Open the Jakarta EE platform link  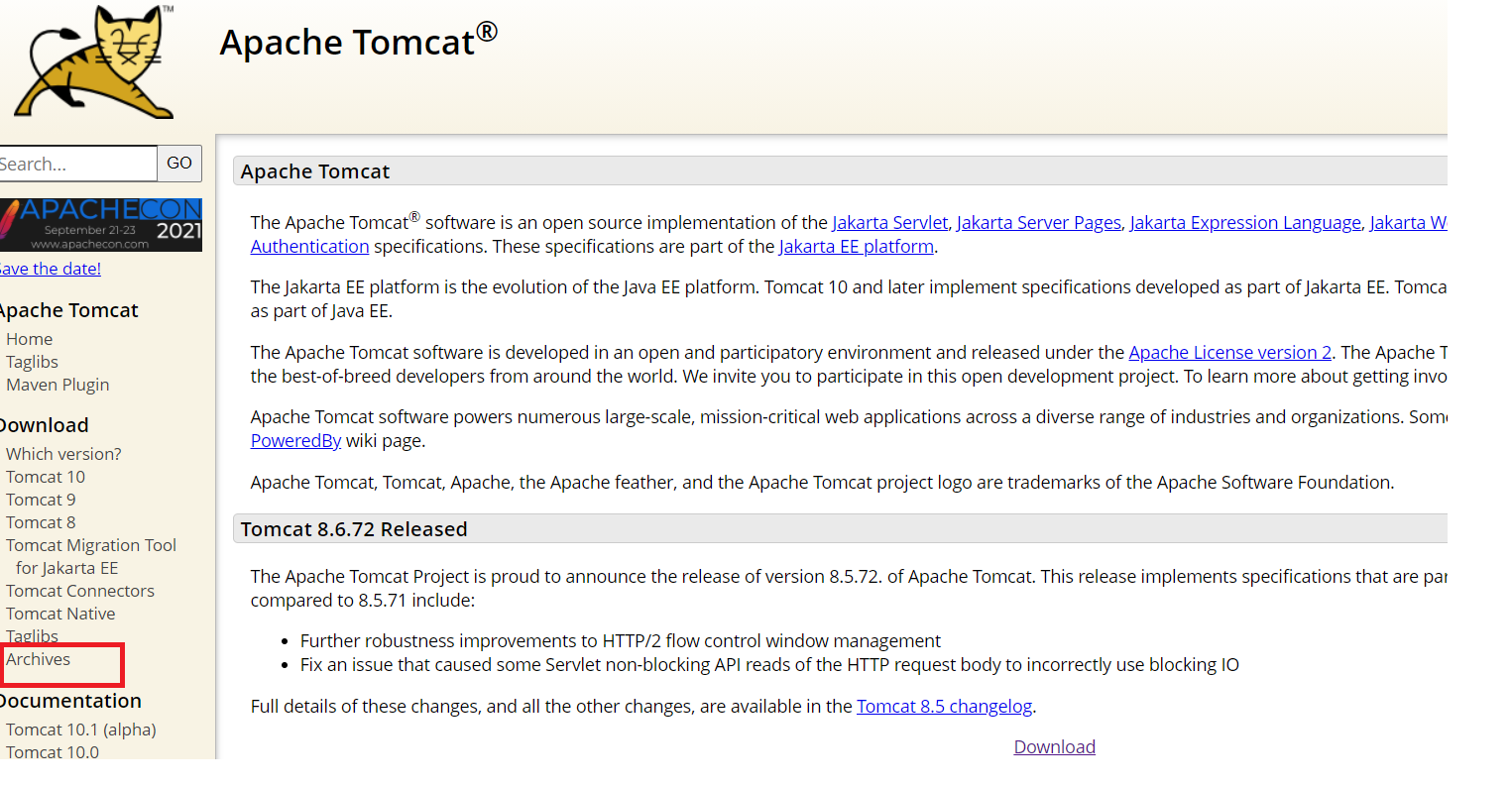pyautogui.click(x=856, y=246)
